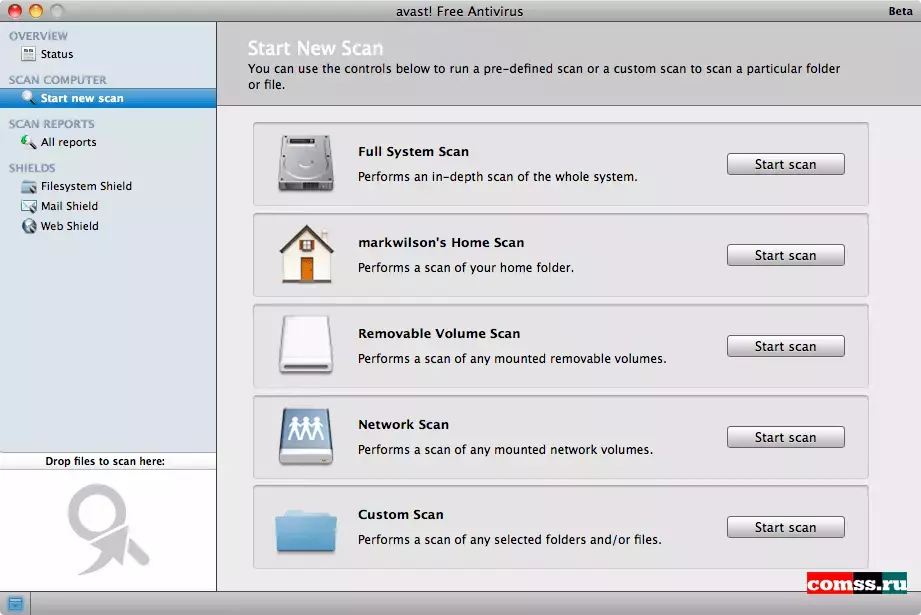Click the All reports magnifier icon
Image resolution: width=921 pixels, height=615 pixels.
[x=28, y=142]
